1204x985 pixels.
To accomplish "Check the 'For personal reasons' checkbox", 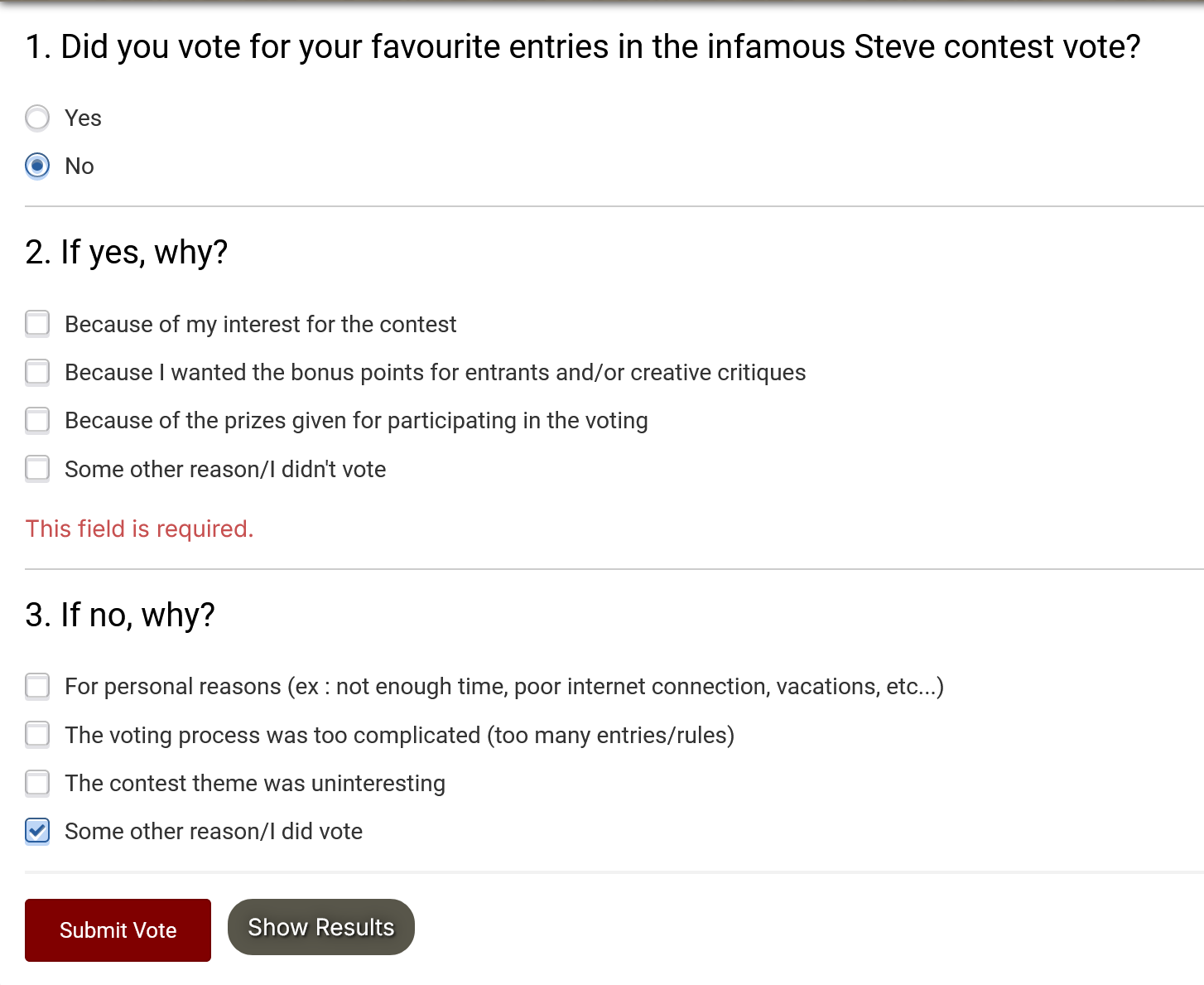I will tap(37, 686).
